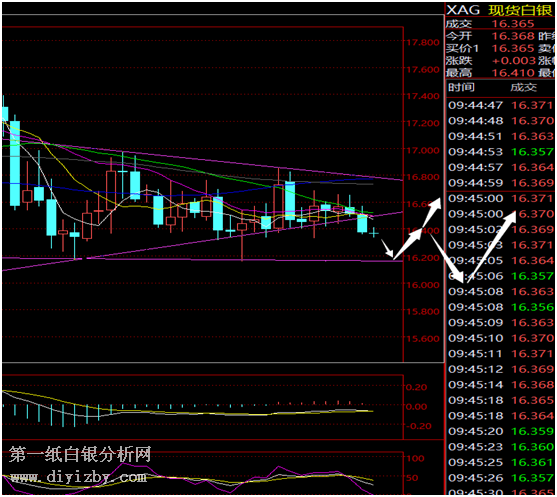Click the 第一纸白银分析网 watermark text
557x497 pixels.
tap(80, 455)
